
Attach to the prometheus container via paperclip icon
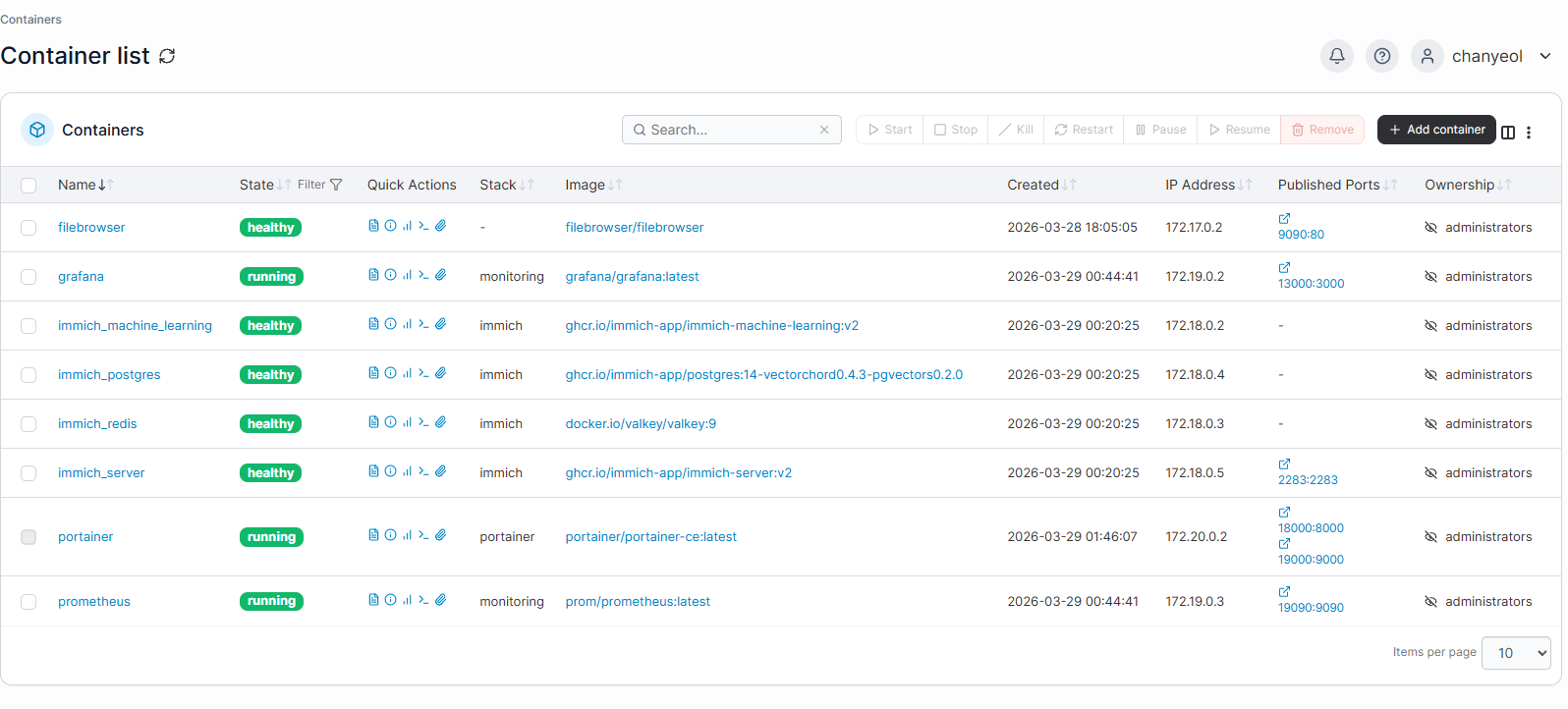tap(441, 600)
